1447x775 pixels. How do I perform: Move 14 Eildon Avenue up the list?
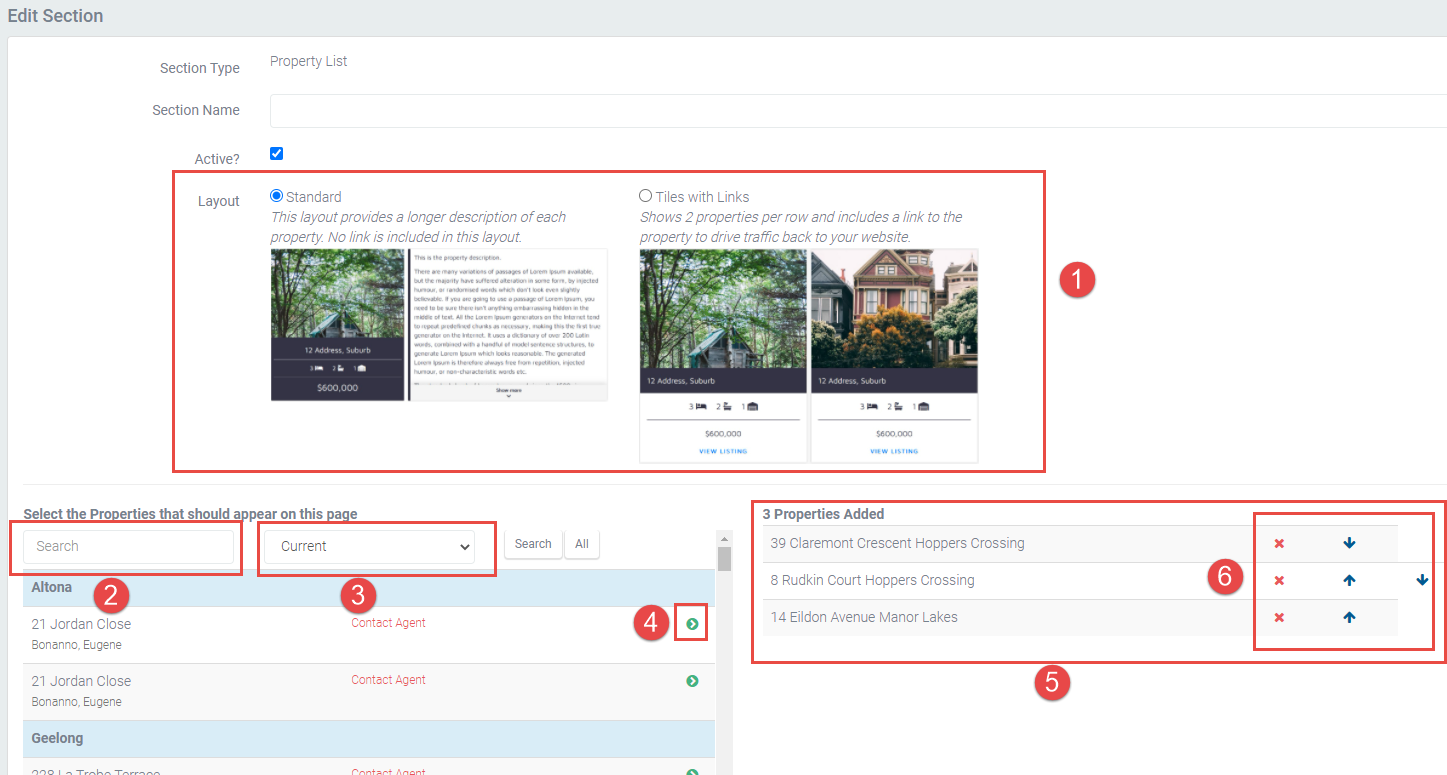pos(1349,618)
